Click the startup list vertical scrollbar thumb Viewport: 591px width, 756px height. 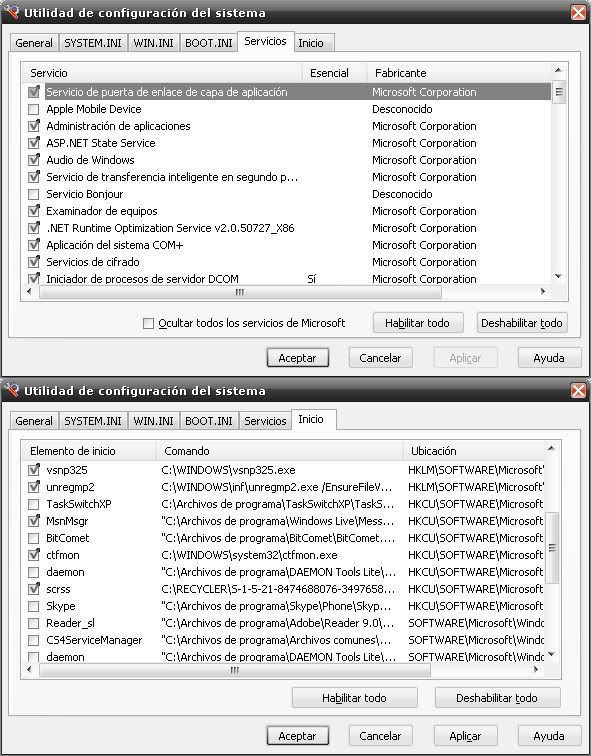tap(551, 548)
